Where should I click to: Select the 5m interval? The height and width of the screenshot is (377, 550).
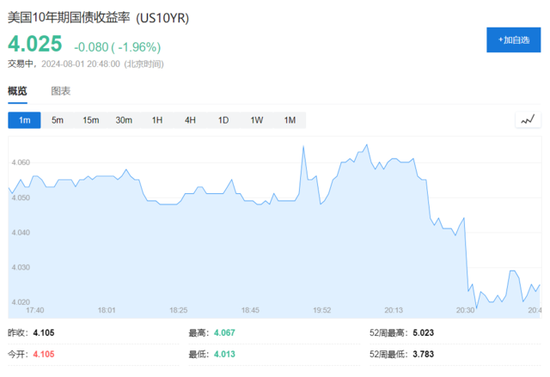58,120
